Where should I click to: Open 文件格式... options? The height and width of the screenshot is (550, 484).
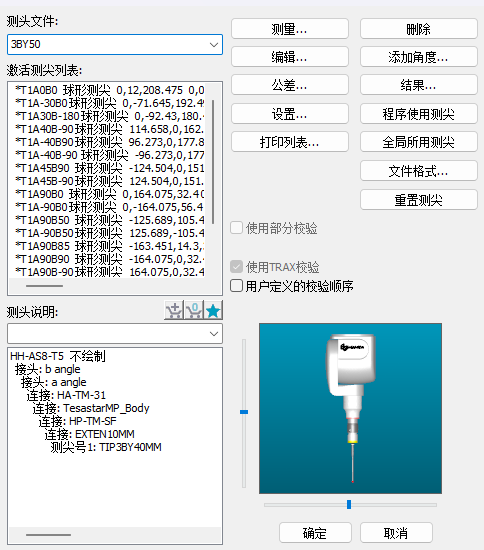419,171
